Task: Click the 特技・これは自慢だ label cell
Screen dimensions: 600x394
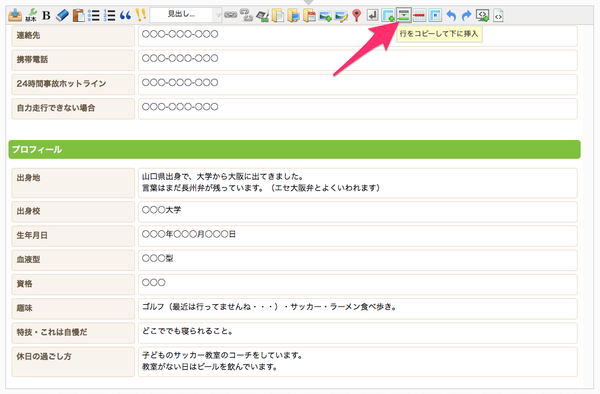Action: (73, 332)
